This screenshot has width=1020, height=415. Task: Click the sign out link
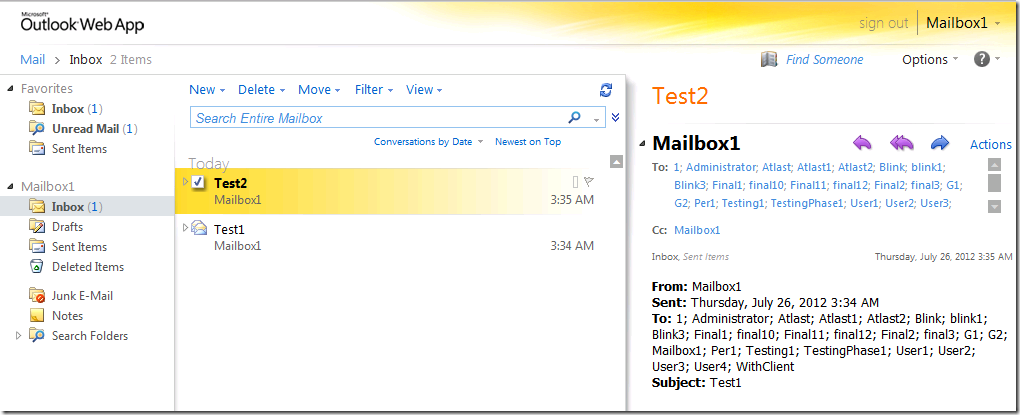click(x=883, y=23)
